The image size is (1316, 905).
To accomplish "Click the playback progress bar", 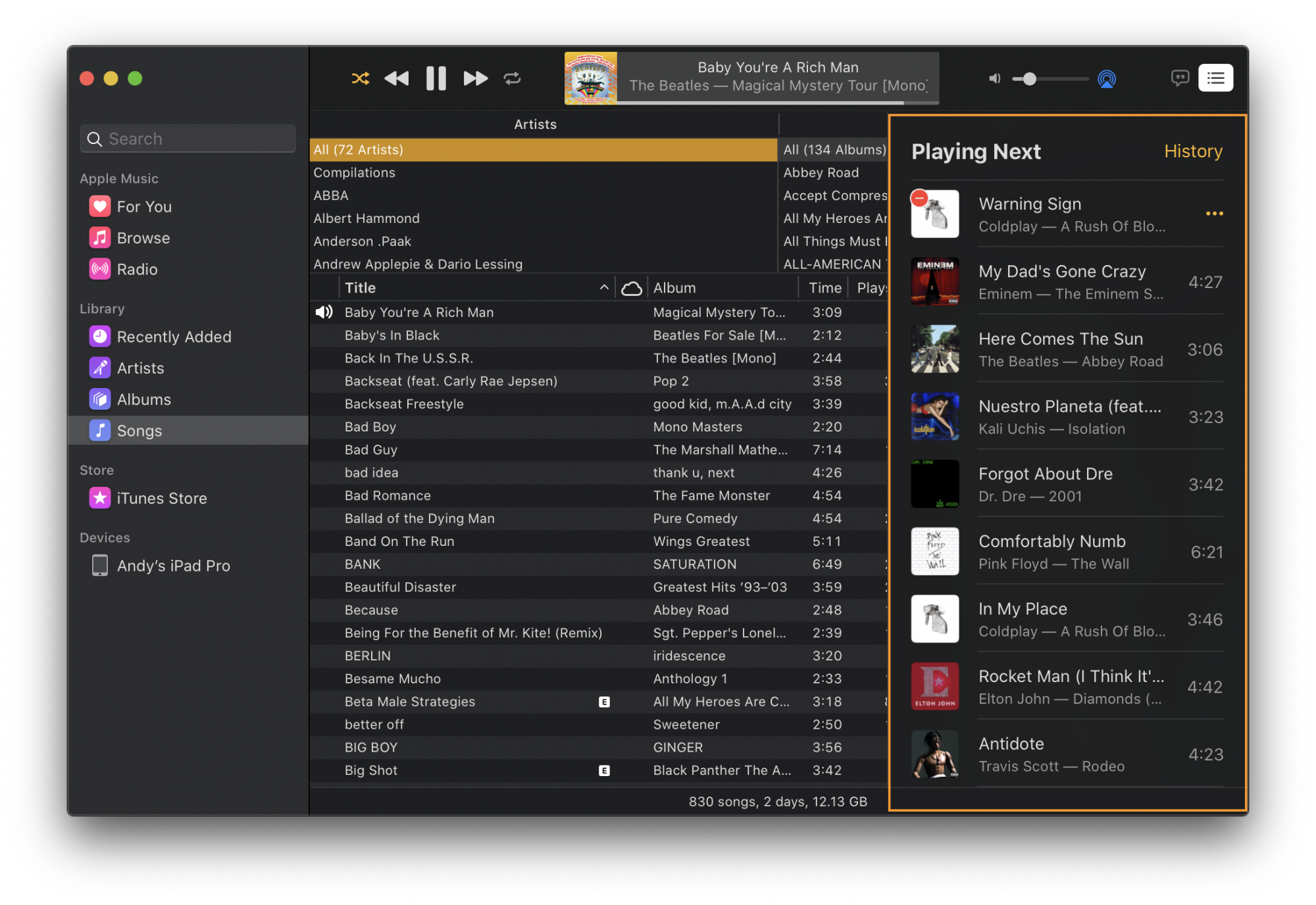I will 778,103.
